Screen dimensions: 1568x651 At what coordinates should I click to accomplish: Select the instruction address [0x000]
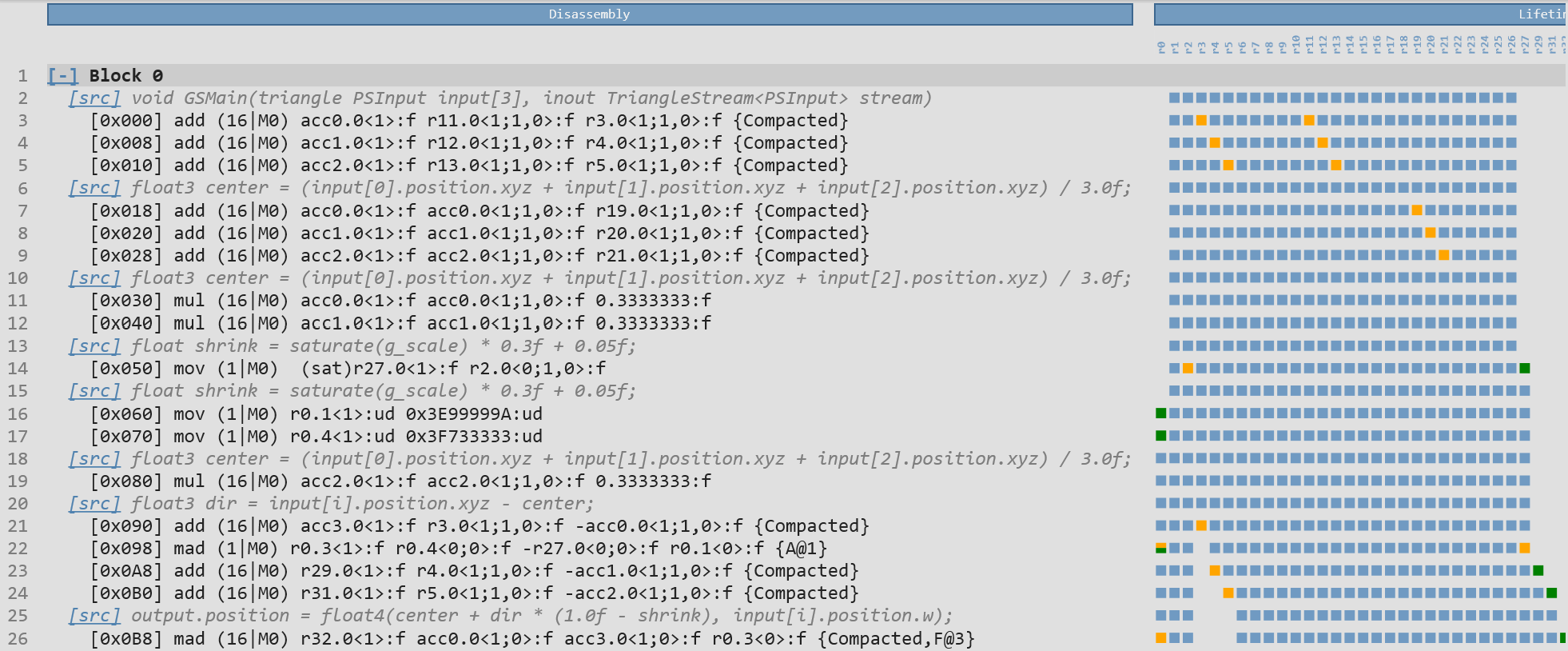[x=126, y=121]
